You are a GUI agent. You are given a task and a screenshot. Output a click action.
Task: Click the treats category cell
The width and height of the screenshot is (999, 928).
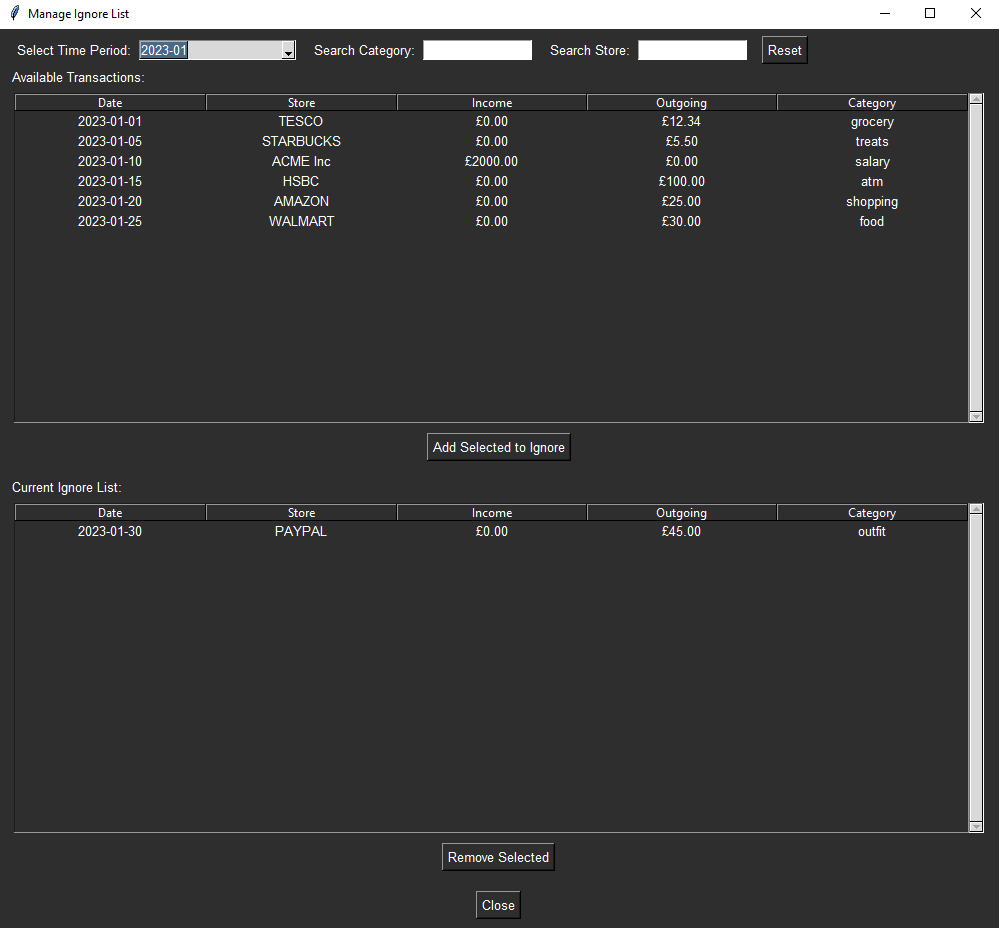pyautogui.click(x=872, y=141)
